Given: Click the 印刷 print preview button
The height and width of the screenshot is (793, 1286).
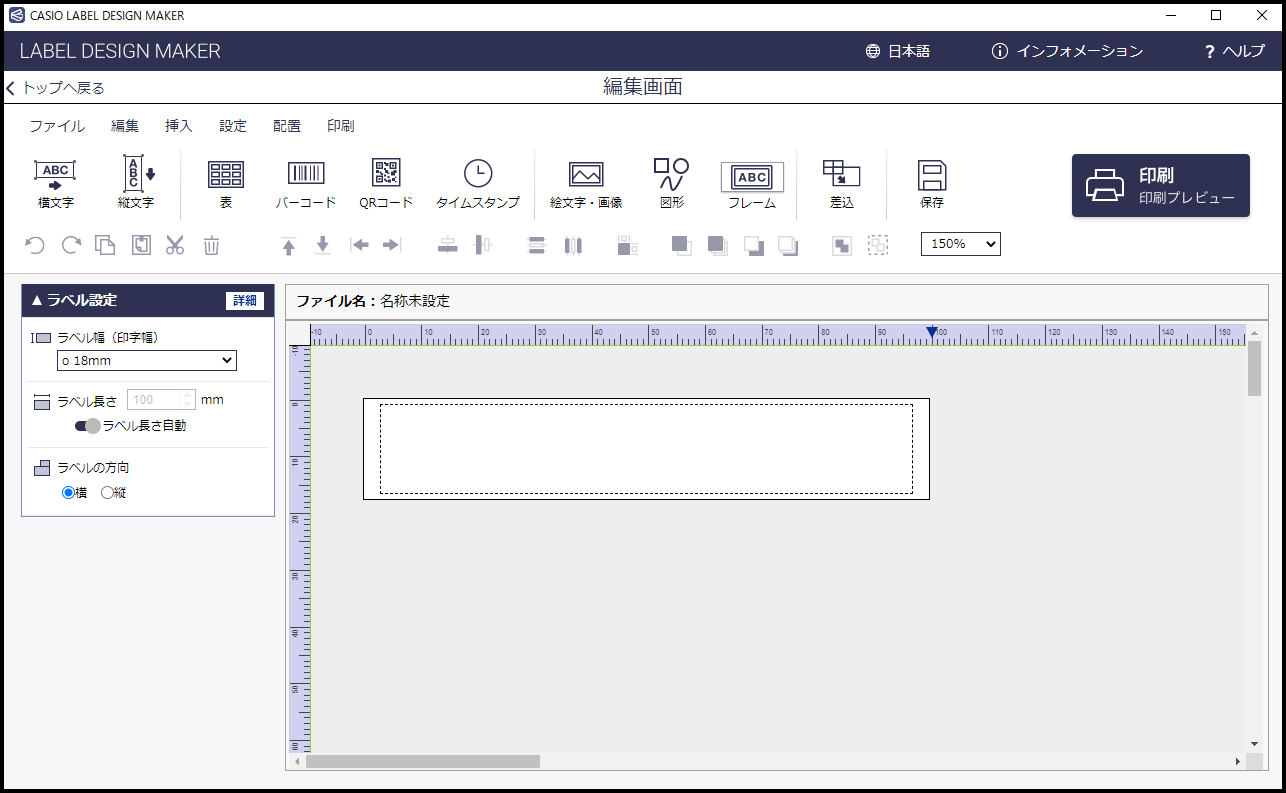Looking at the screenshot, I should (1161, 186).
